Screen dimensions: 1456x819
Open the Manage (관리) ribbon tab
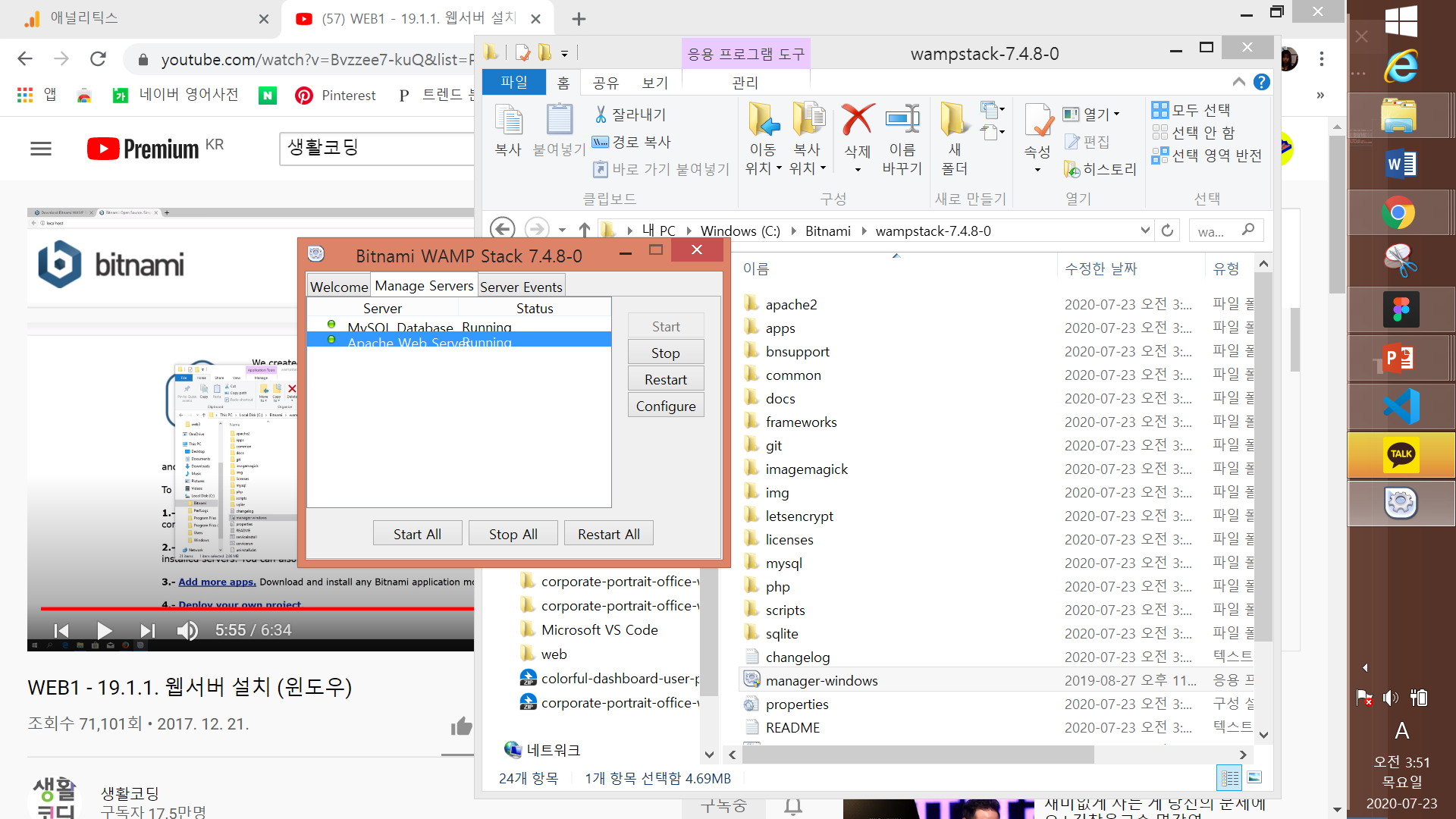tap(745, 83)
